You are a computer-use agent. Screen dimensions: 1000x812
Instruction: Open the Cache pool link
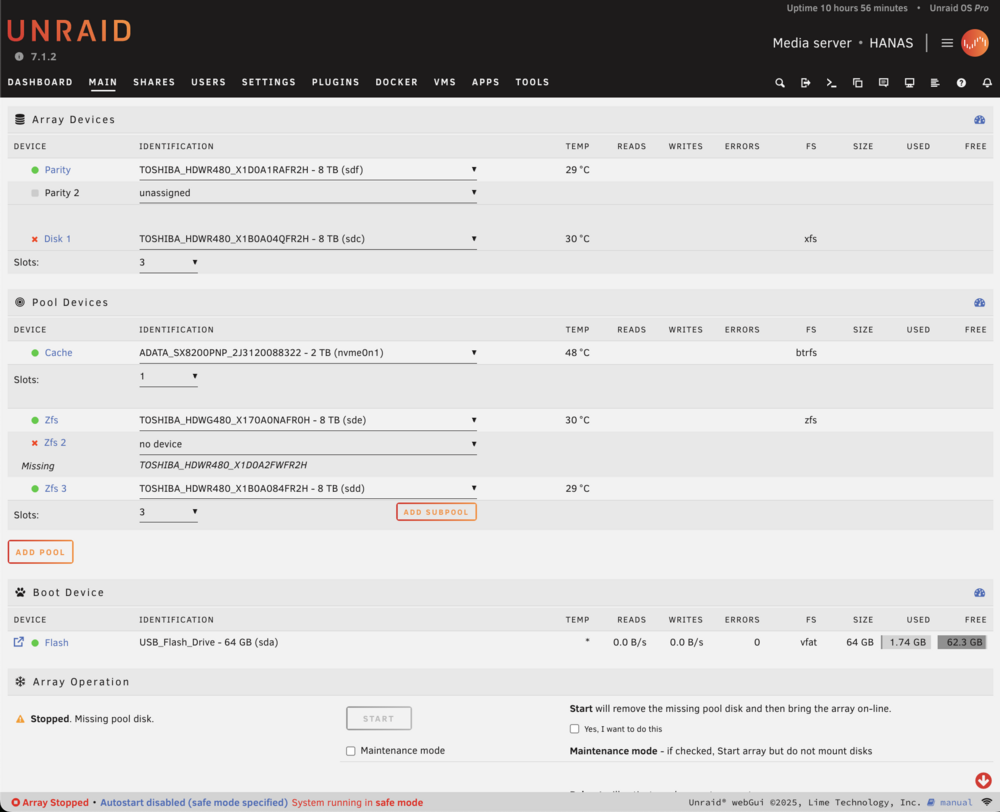(58, 353)
